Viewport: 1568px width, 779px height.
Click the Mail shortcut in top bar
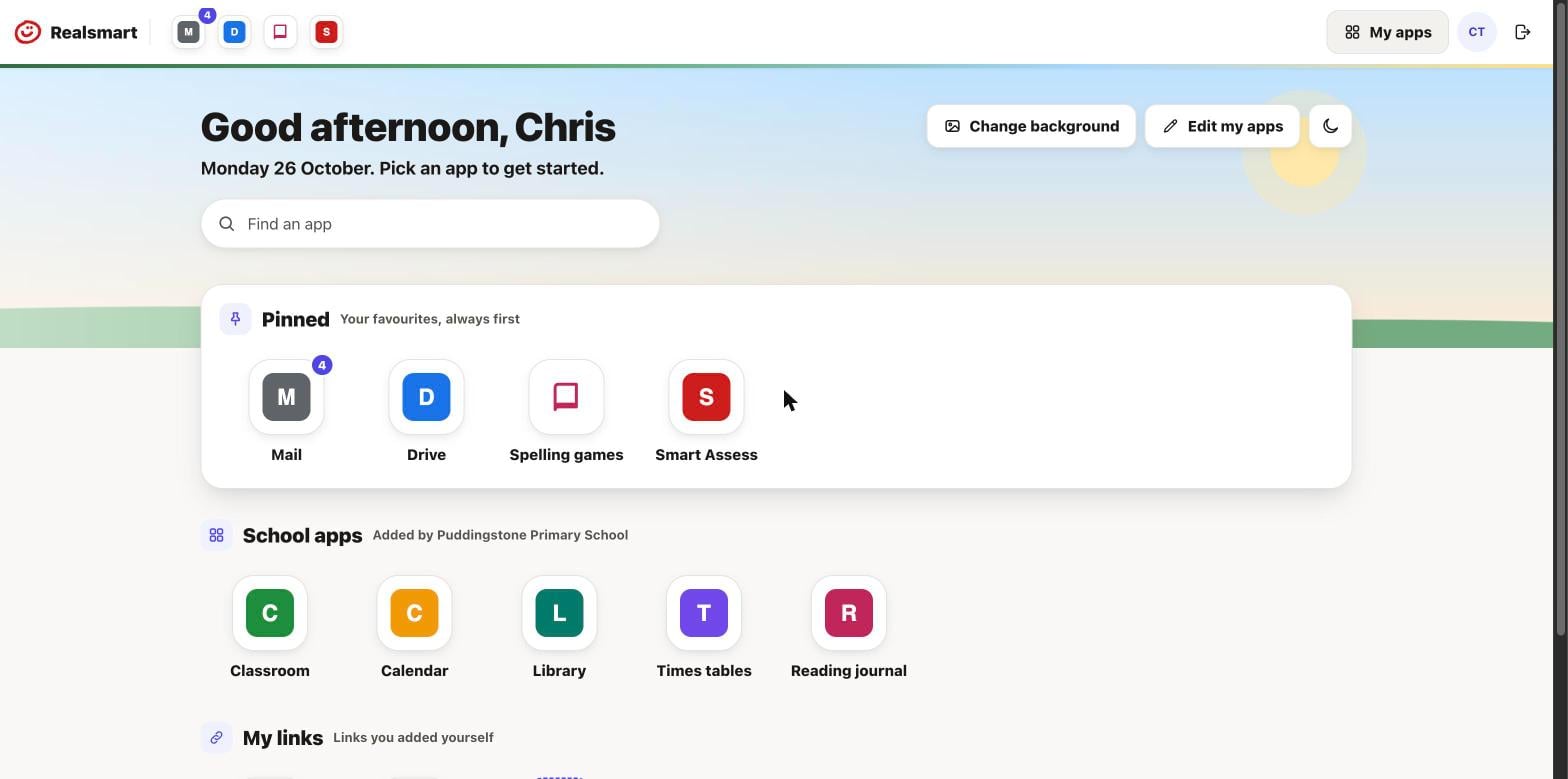188,32
